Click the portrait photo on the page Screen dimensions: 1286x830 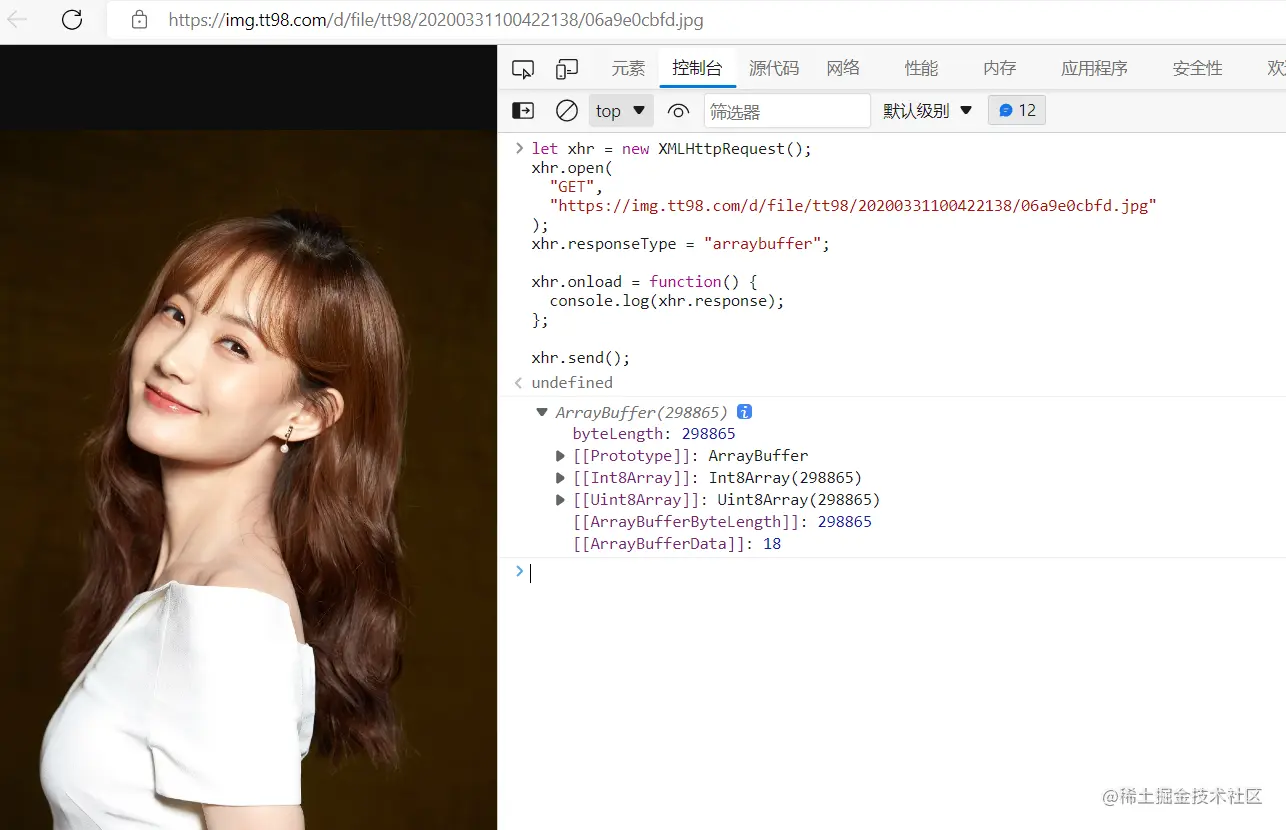[248, 480]
